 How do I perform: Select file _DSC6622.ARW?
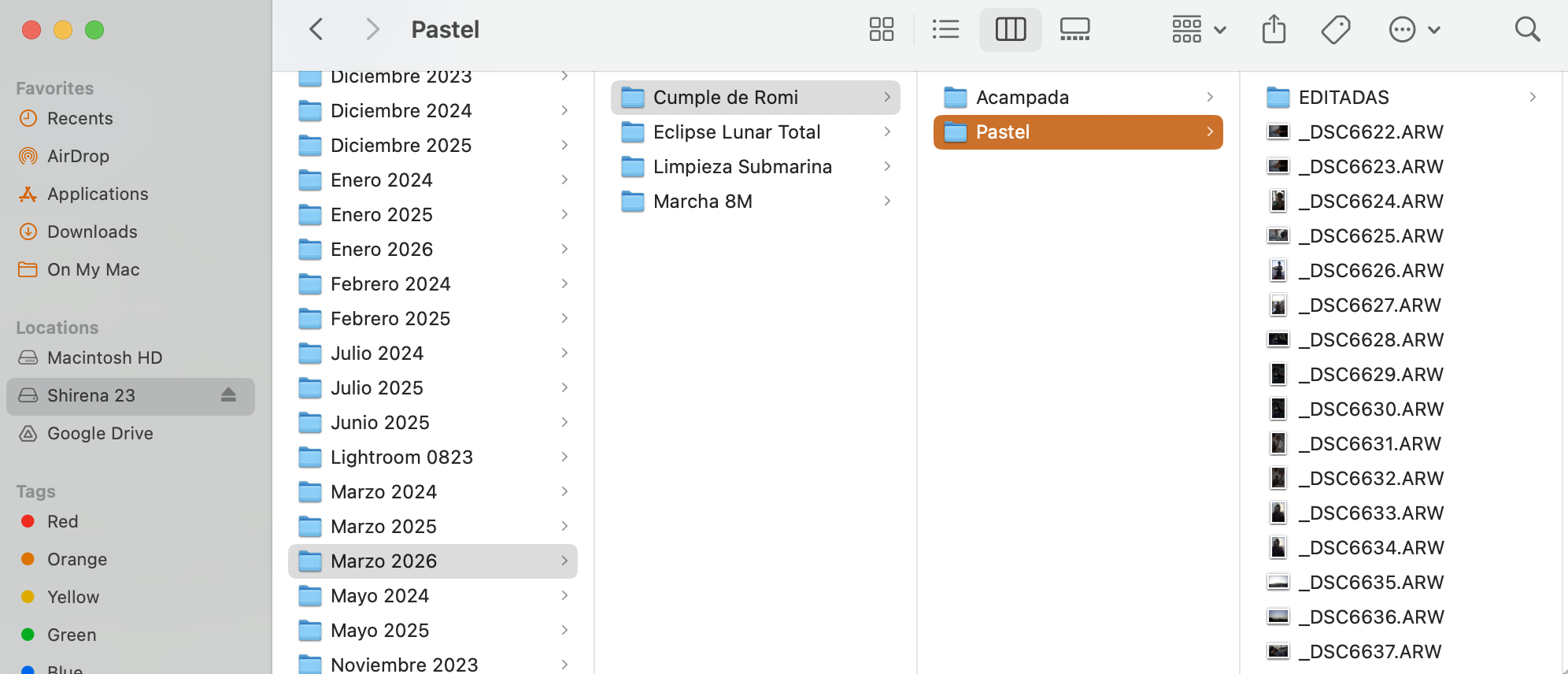pos(1401,132)
